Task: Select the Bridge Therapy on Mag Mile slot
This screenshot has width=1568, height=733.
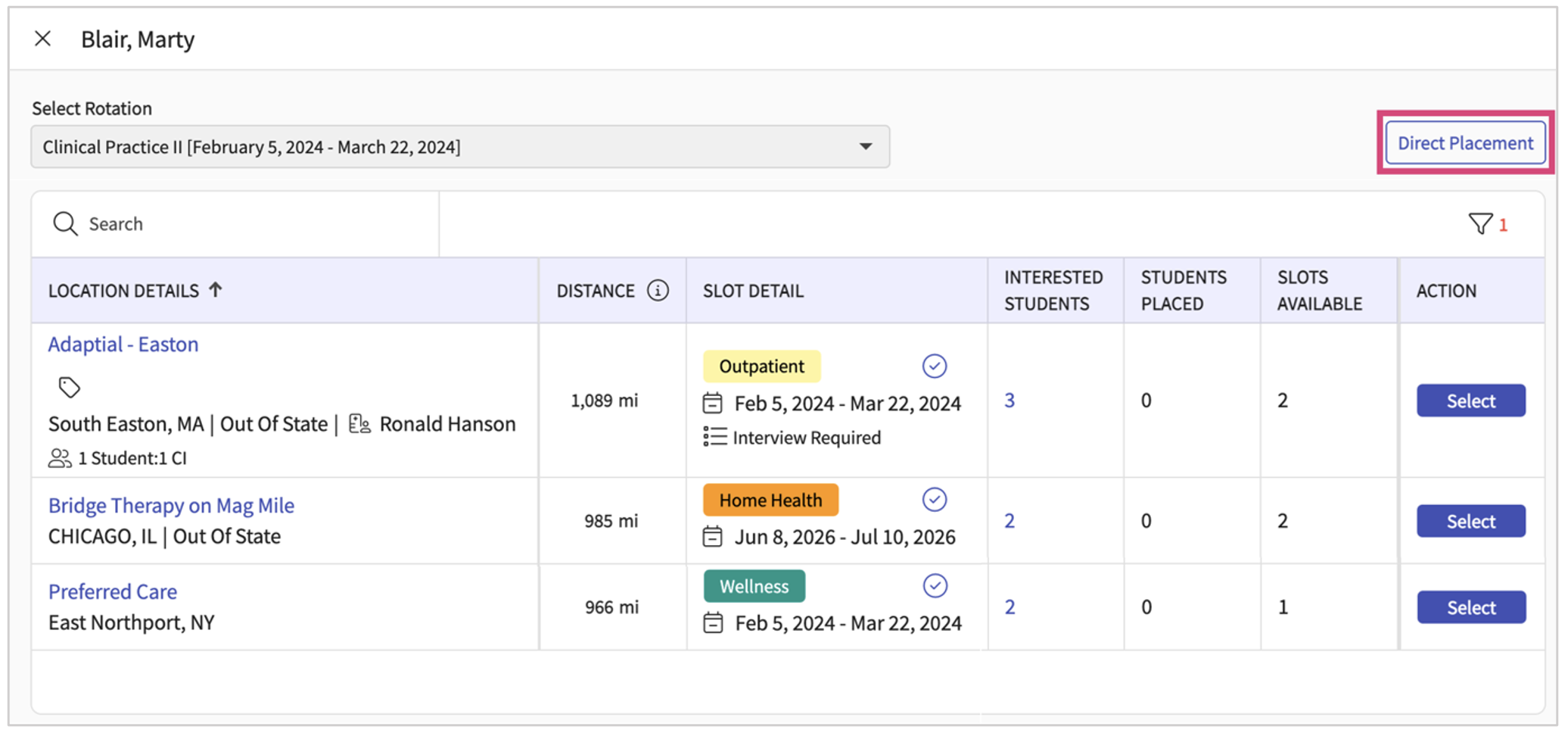Action: point(1470,521)
